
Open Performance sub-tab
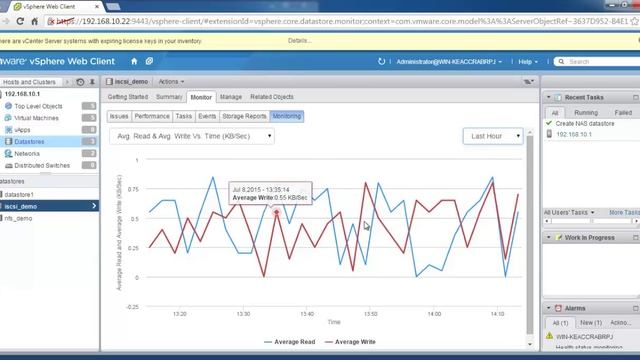point(152,116)
